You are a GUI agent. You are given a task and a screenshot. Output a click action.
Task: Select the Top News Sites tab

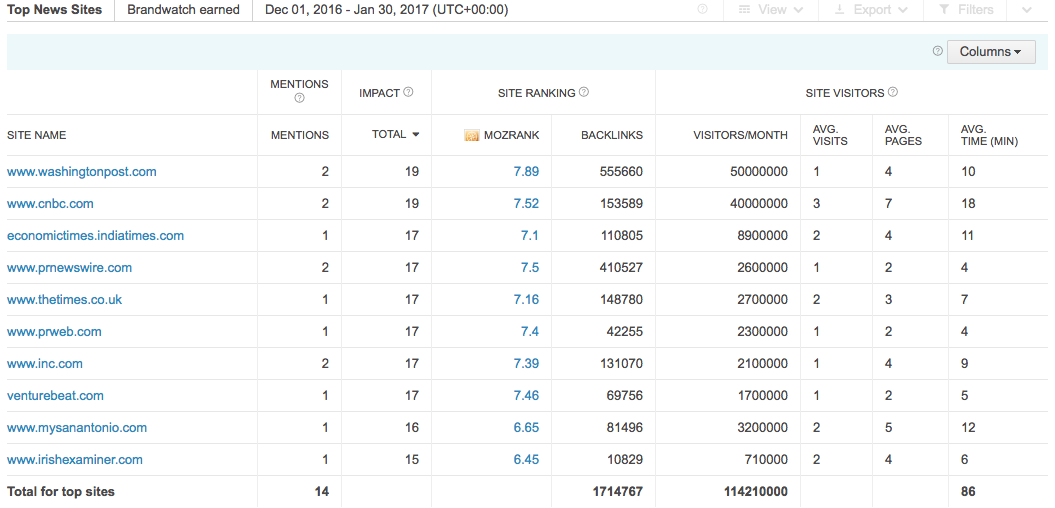click(53, 10)
